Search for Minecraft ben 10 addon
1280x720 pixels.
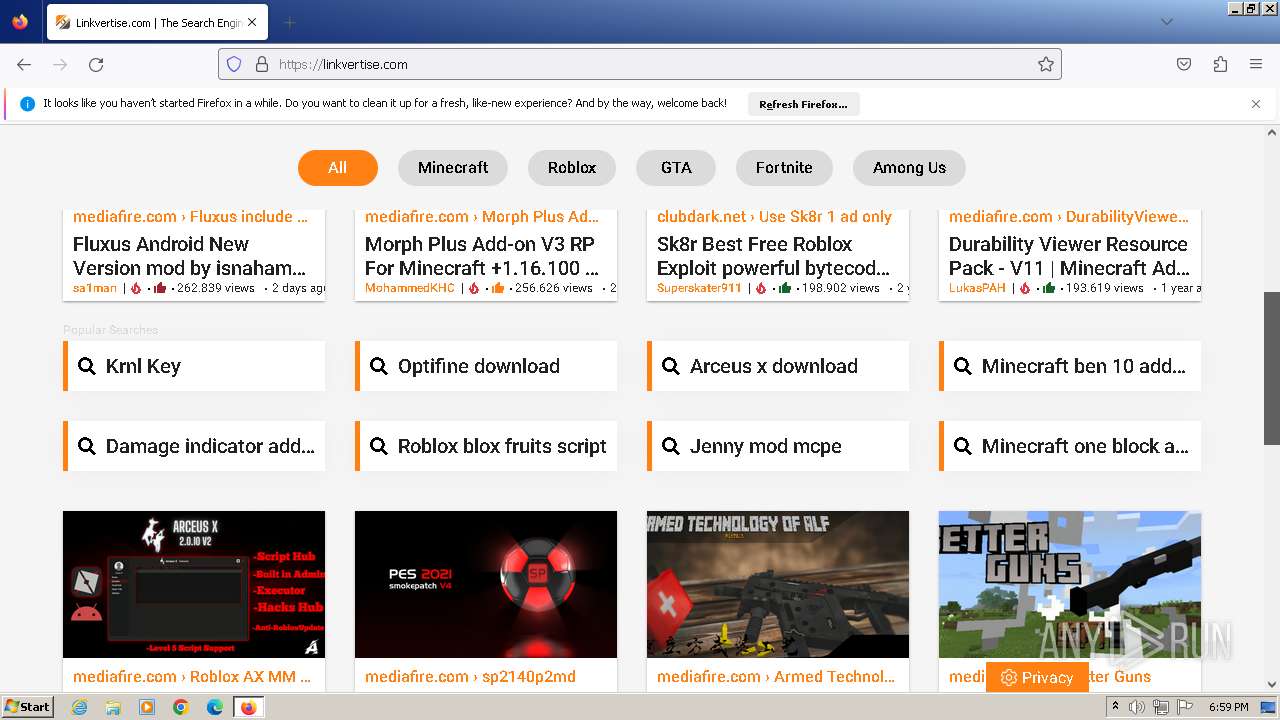tap(1070, 366)
